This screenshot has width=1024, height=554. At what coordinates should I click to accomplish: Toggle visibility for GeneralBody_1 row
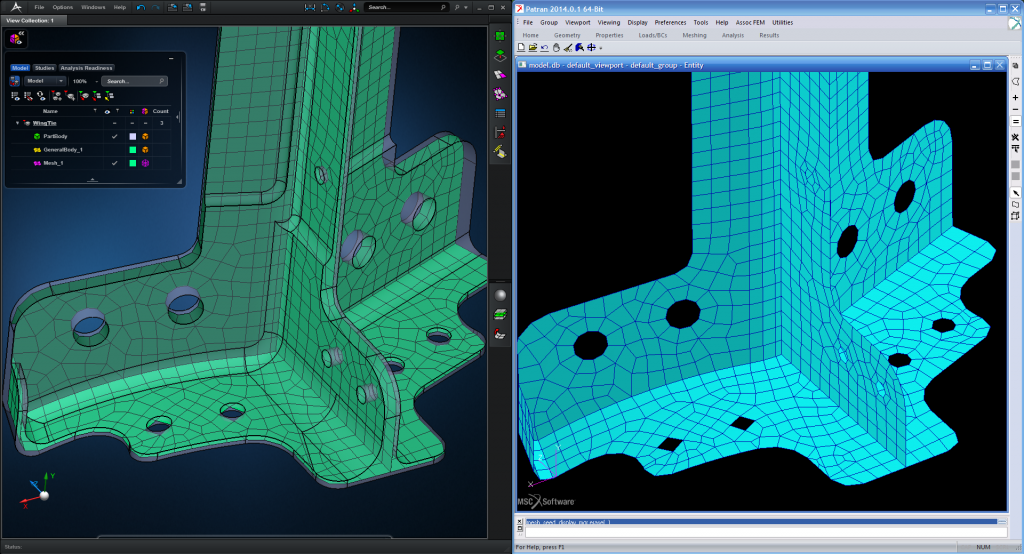click(114, 150)
